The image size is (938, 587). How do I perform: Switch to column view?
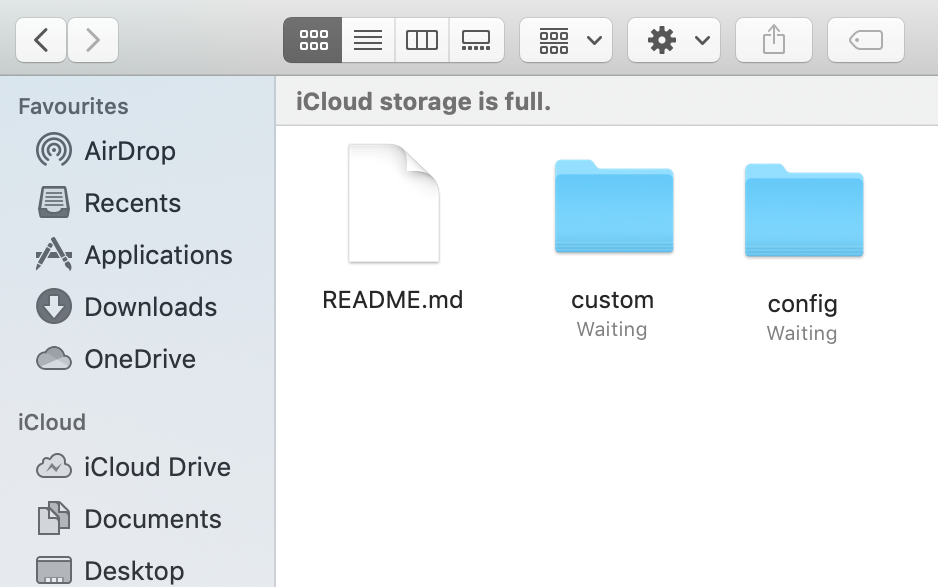[x=422, y=40]
